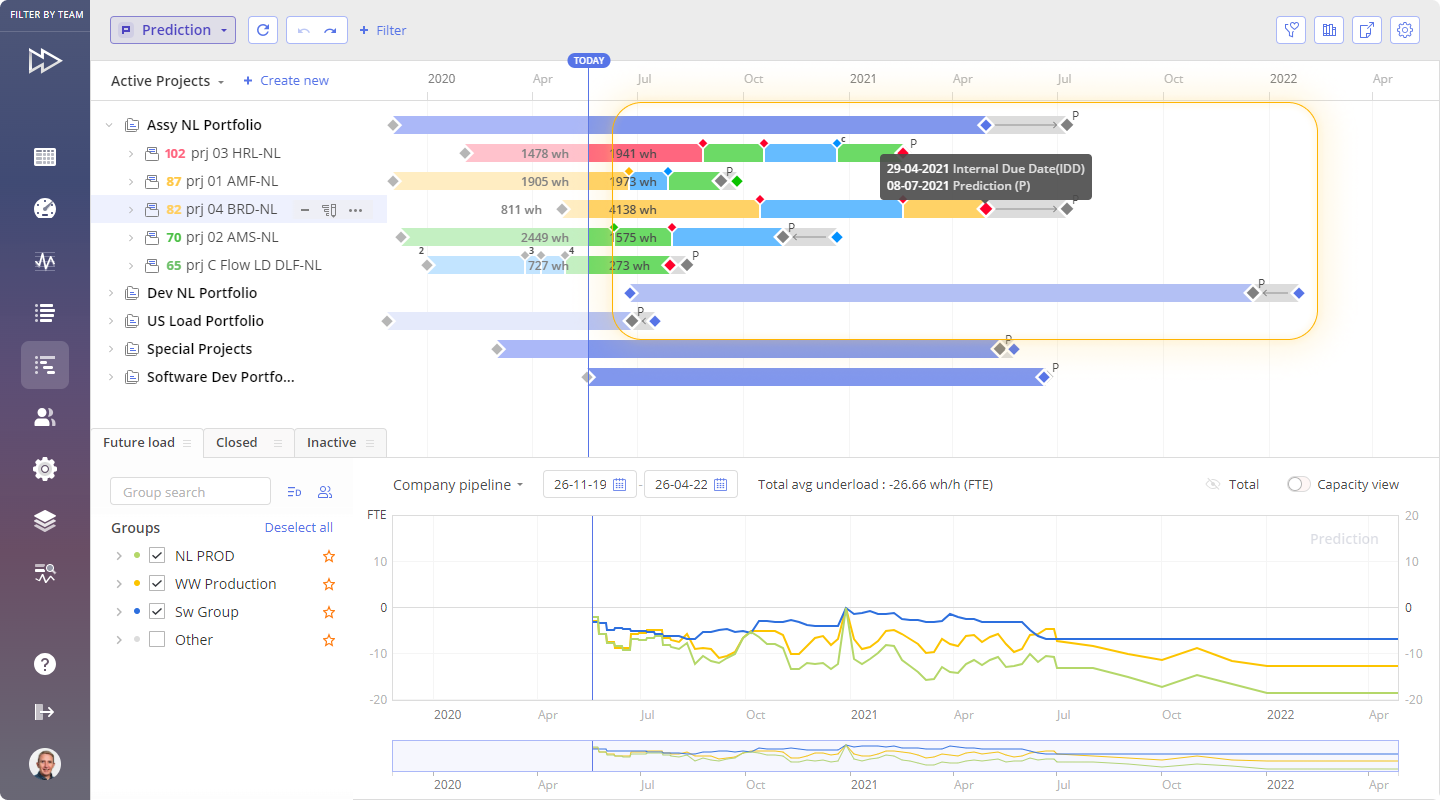Screen dimensions: 1440x800
Task: Open the people/team icon in left sidebar
Action: coord(45,417)
